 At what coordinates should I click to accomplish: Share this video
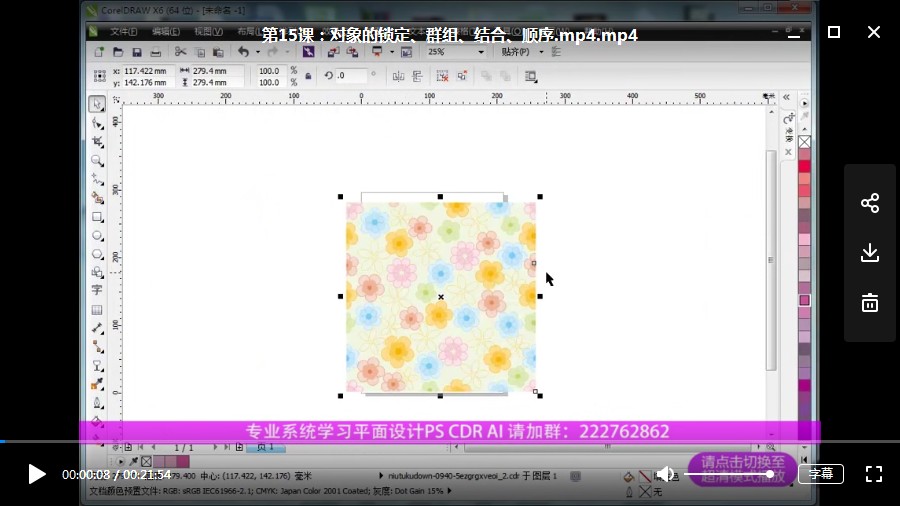pyautogui.click(x=869, y=204)
